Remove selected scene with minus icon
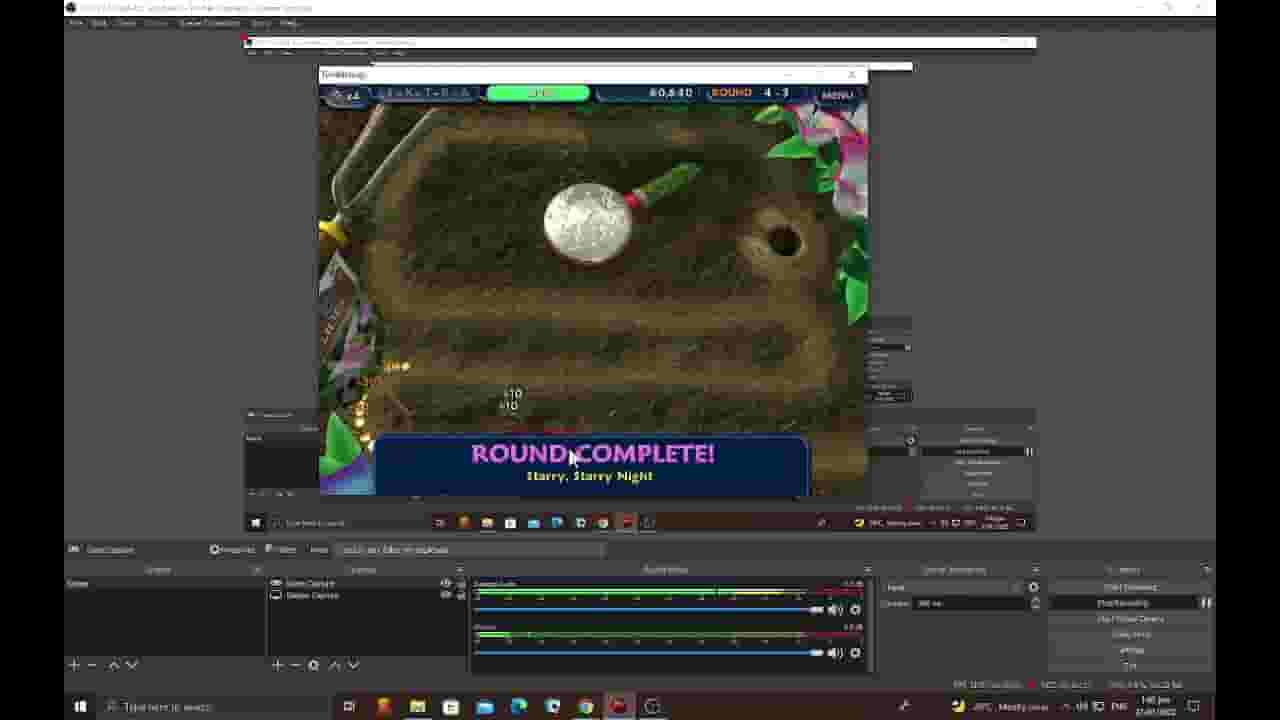 coord(92,665)
